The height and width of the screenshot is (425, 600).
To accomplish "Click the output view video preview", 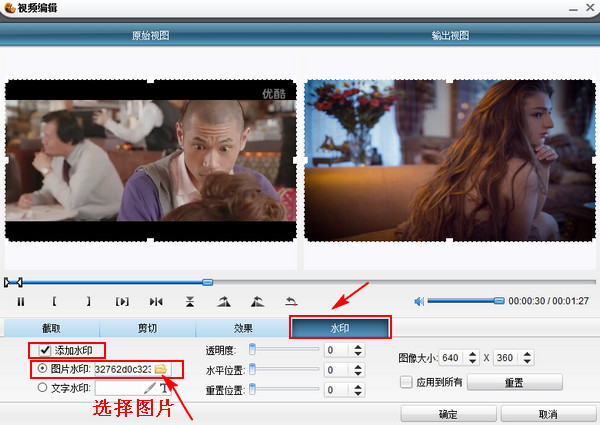I will (x=450, y=160).
